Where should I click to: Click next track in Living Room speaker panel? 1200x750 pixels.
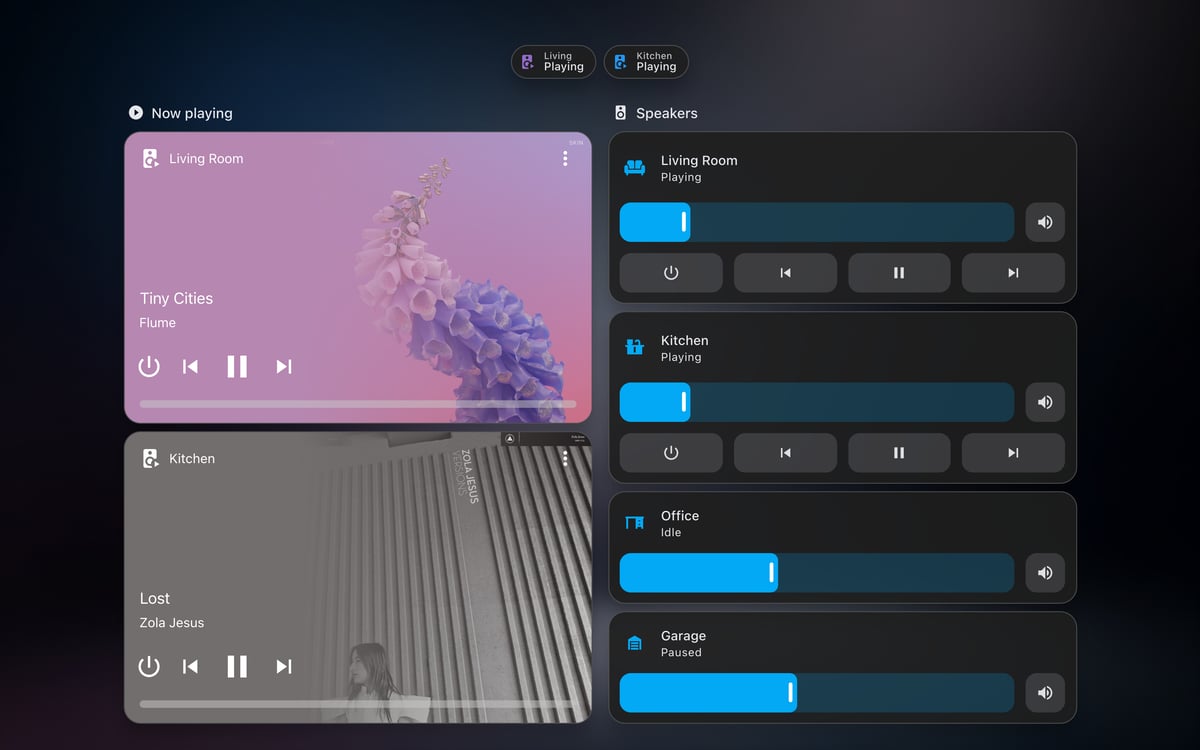tap(1013, 272)
